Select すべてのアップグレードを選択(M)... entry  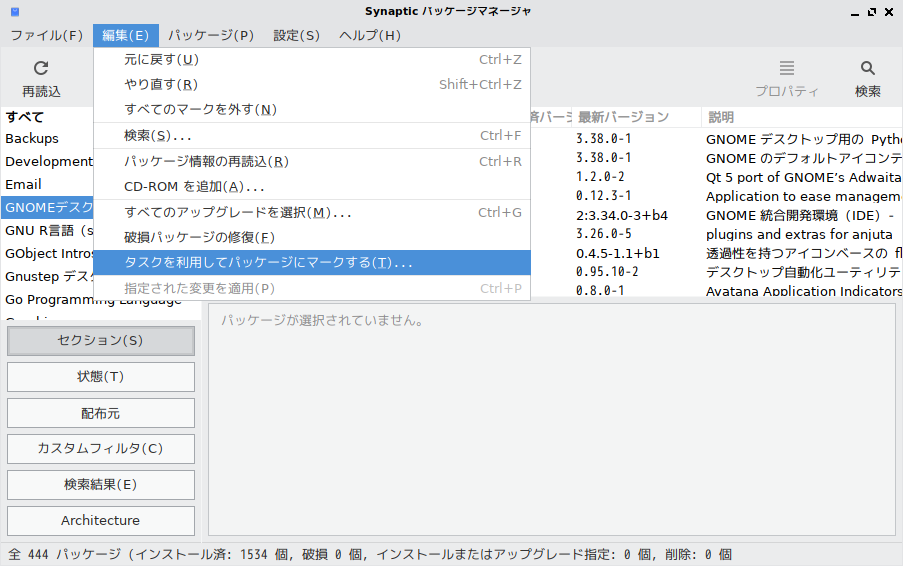tap(312, 213)
